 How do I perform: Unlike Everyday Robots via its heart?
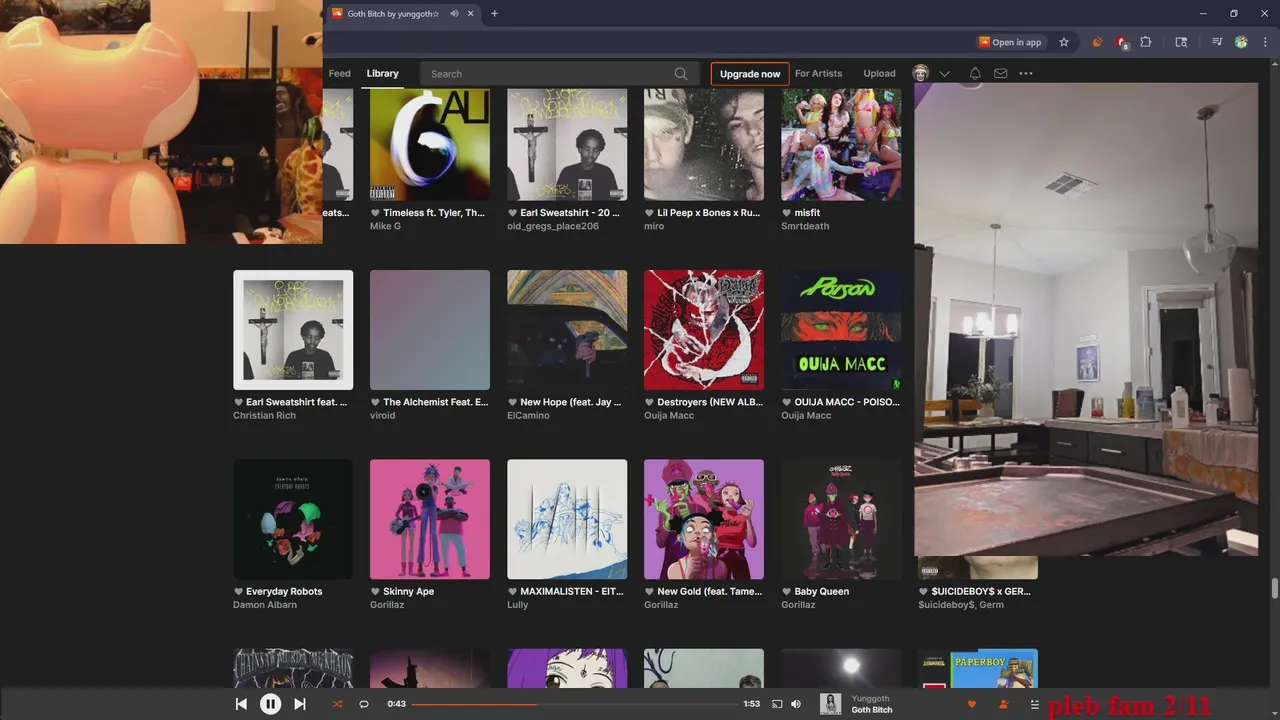(238, 592)
